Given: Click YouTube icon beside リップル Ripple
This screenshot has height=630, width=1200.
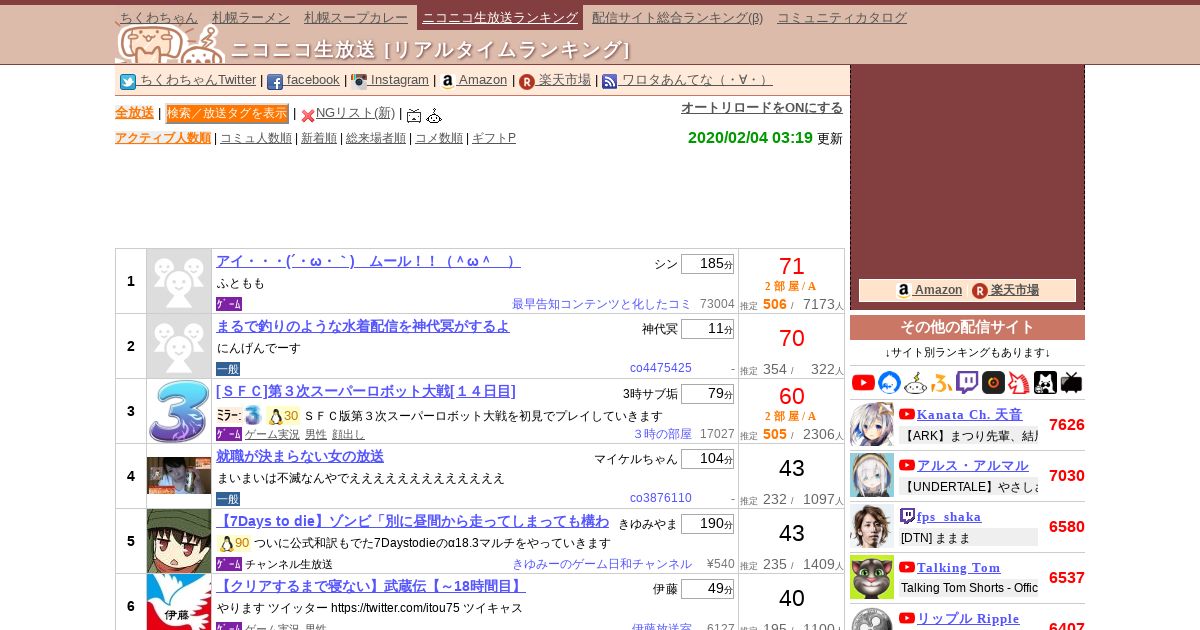Looking at the screenshot, I should (907, 618).
